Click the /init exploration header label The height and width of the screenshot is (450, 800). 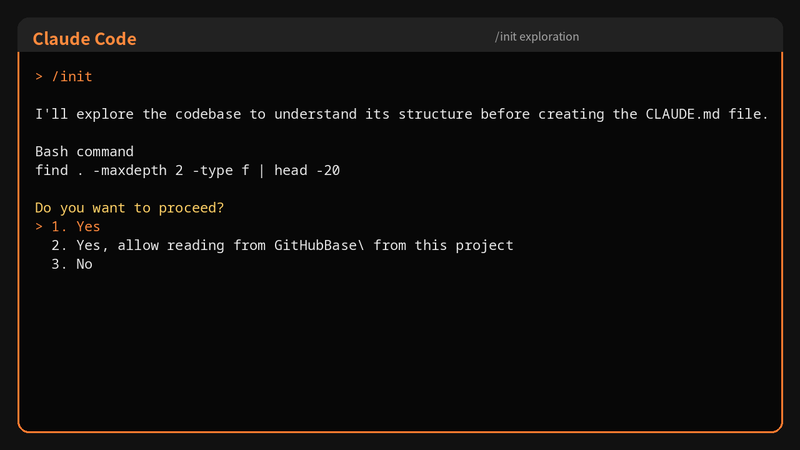[x=537, y=37]
